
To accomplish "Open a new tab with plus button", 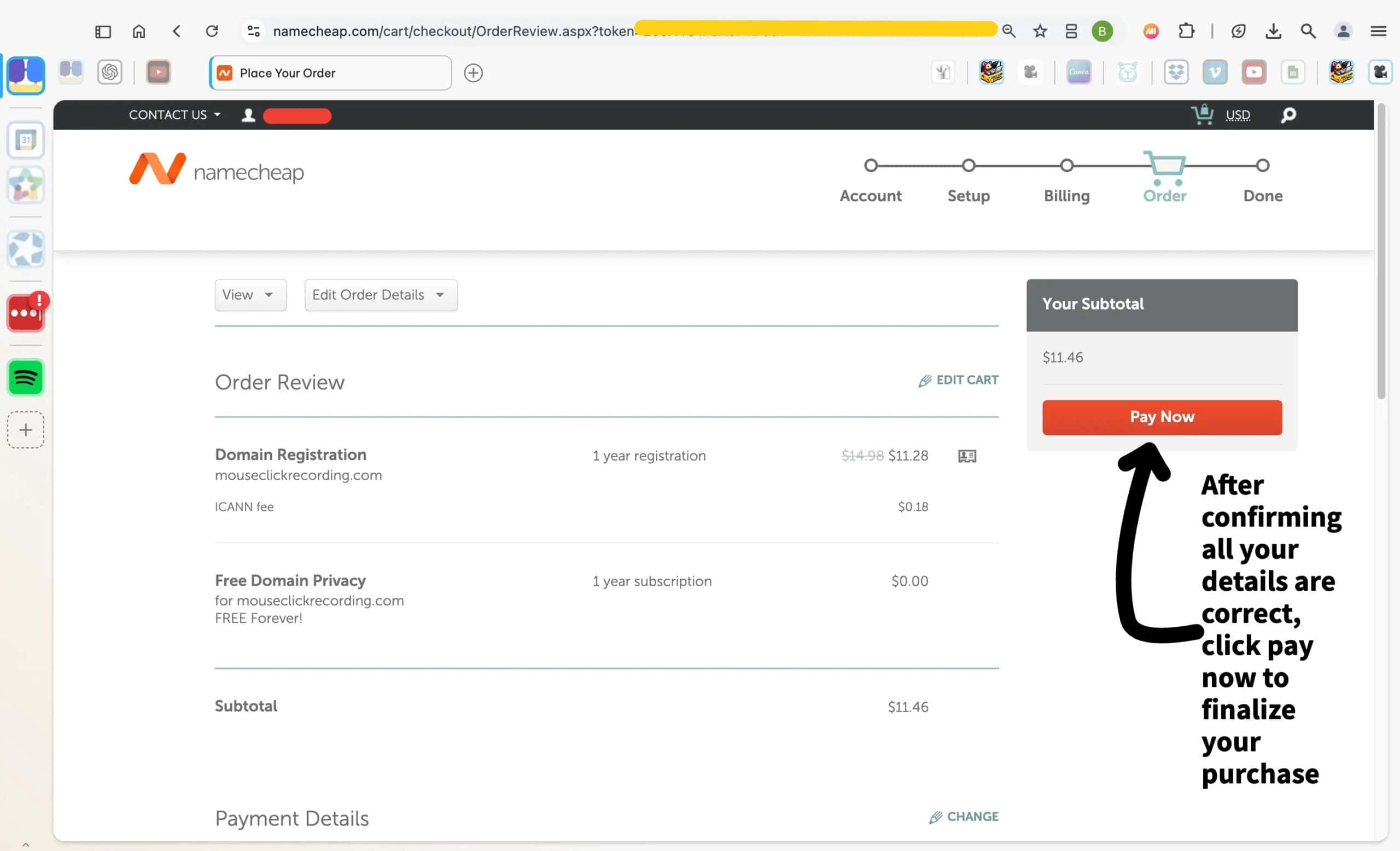I will [472, 73].
